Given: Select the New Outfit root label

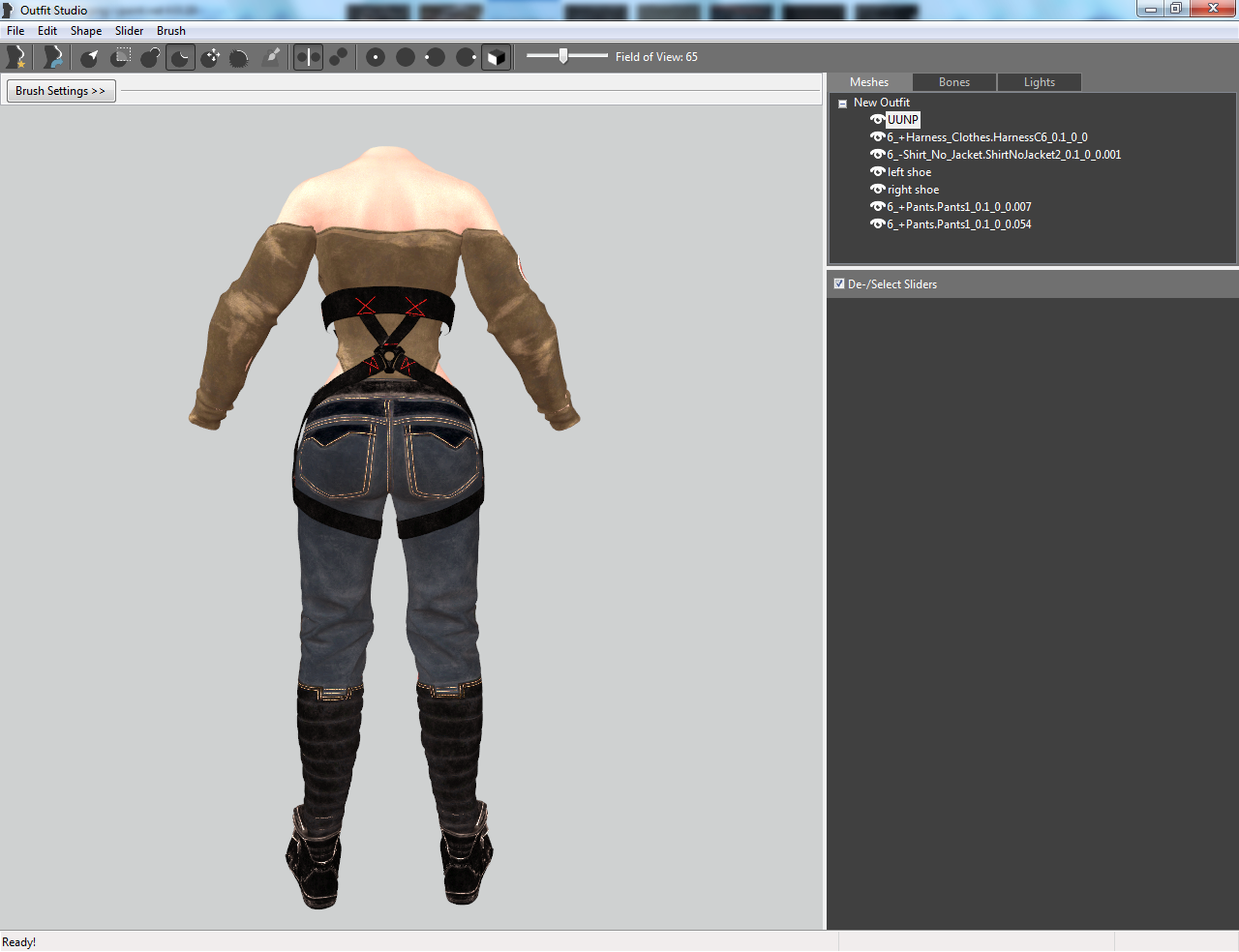Looking at the screenshot, I should [x=882, y=103].
